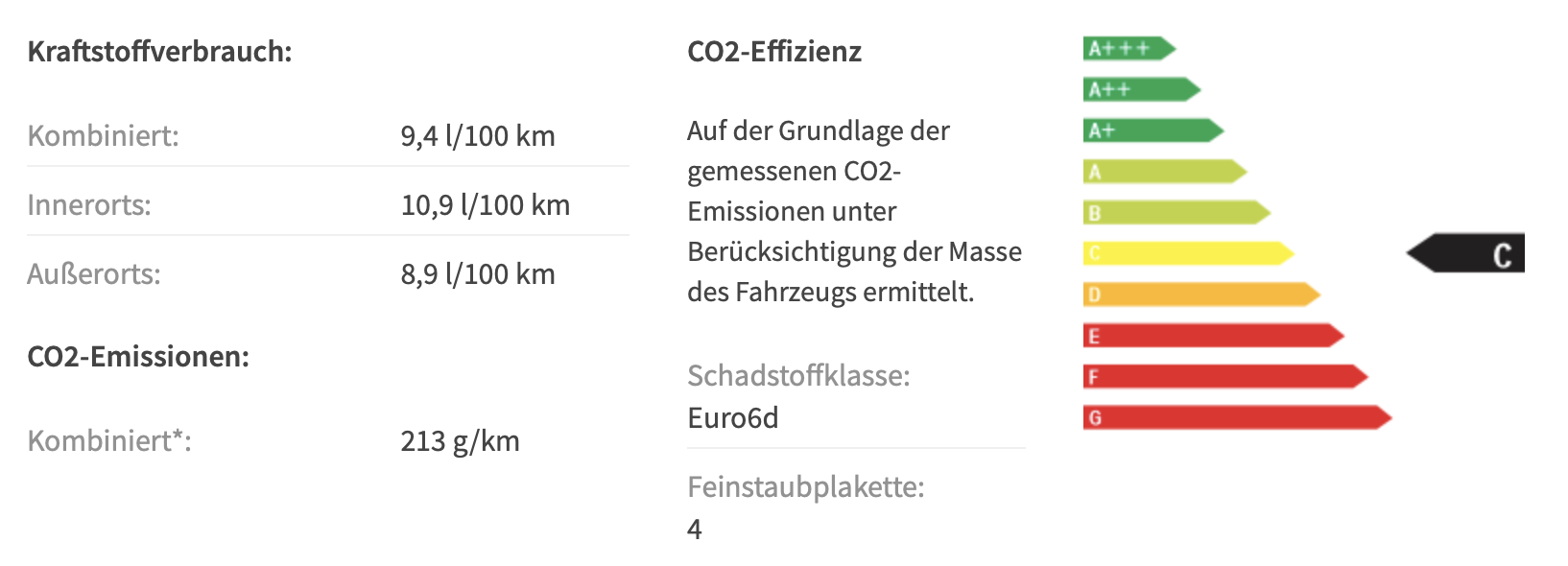
Task: Click the yellow C efficiency bar
Action: coord(1189,253)
